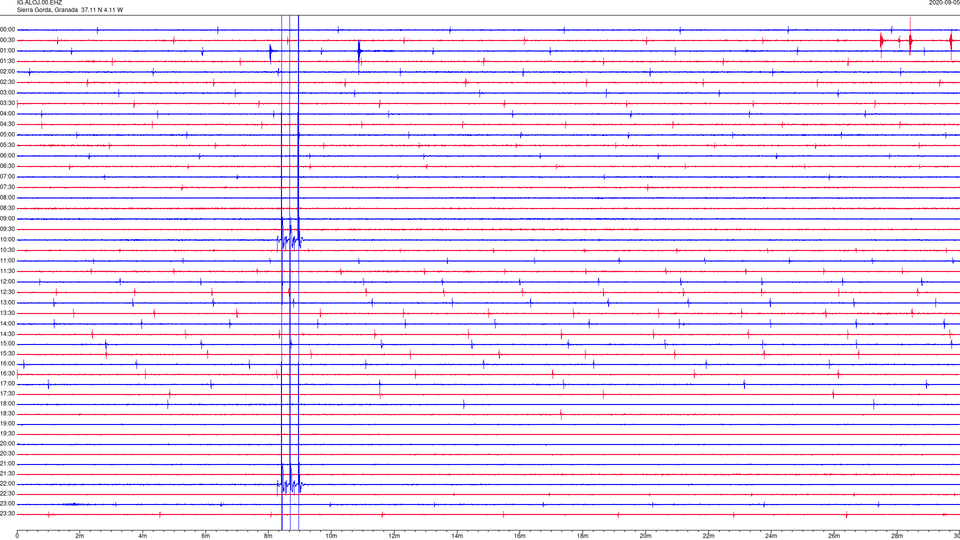Select the 04:00 row label
Image resolution: width=960 pixels, height=540 pixels.
point(7,113)
